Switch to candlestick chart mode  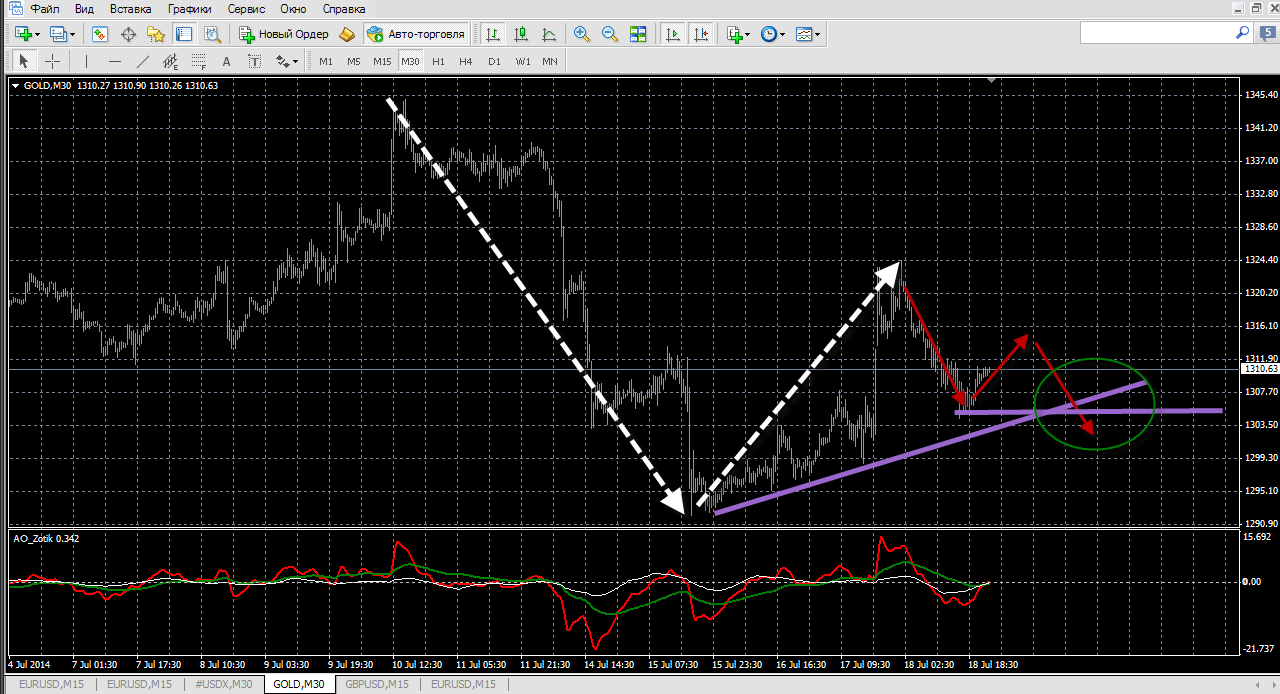point(521,34)
